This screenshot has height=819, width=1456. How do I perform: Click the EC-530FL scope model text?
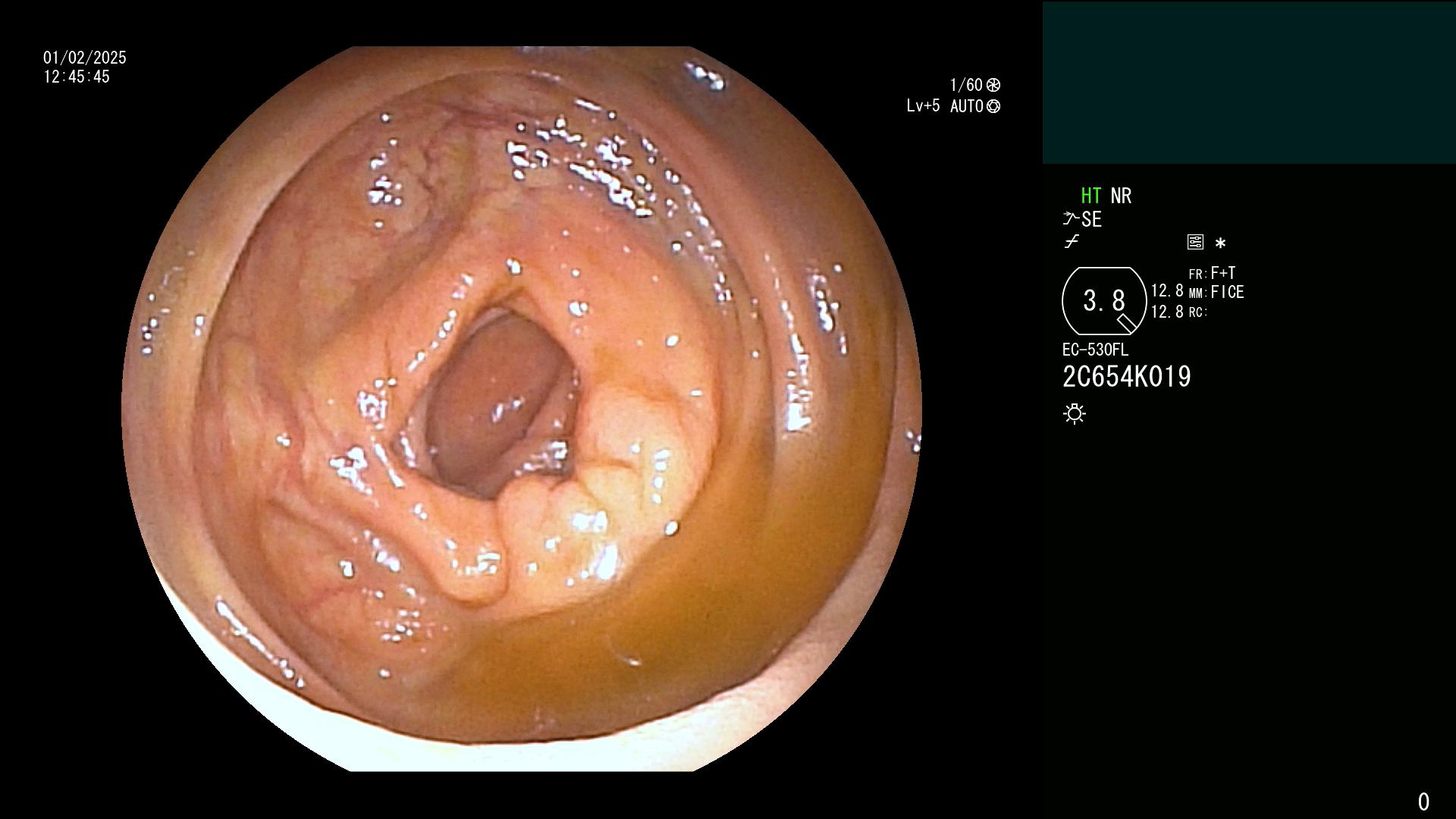coord(1095,350)
